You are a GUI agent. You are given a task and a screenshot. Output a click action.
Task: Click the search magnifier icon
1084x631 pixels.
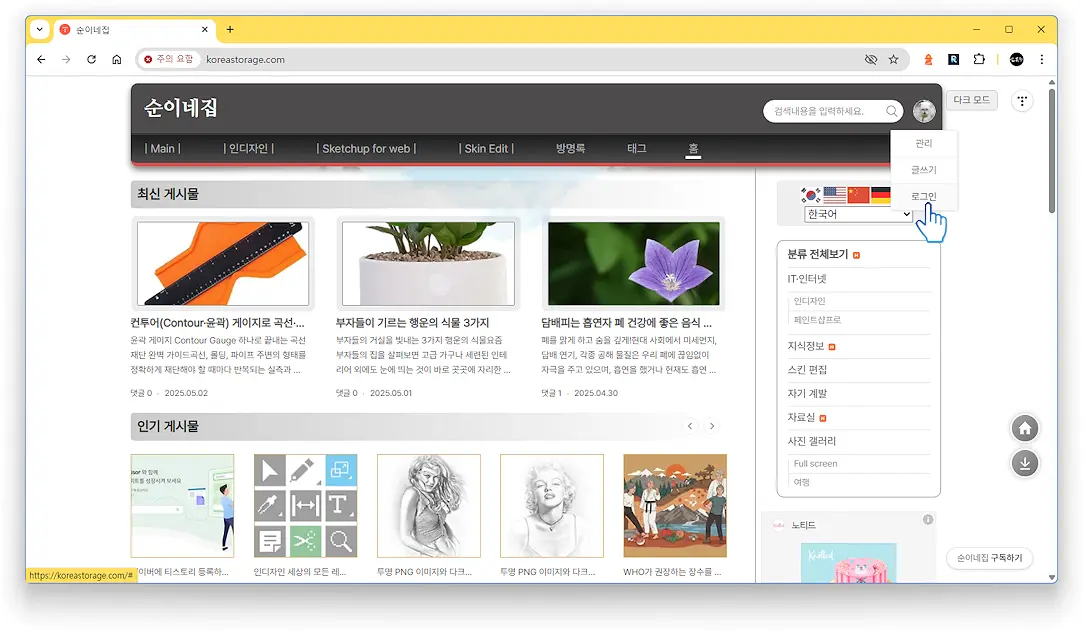click(x=893, y=111)
